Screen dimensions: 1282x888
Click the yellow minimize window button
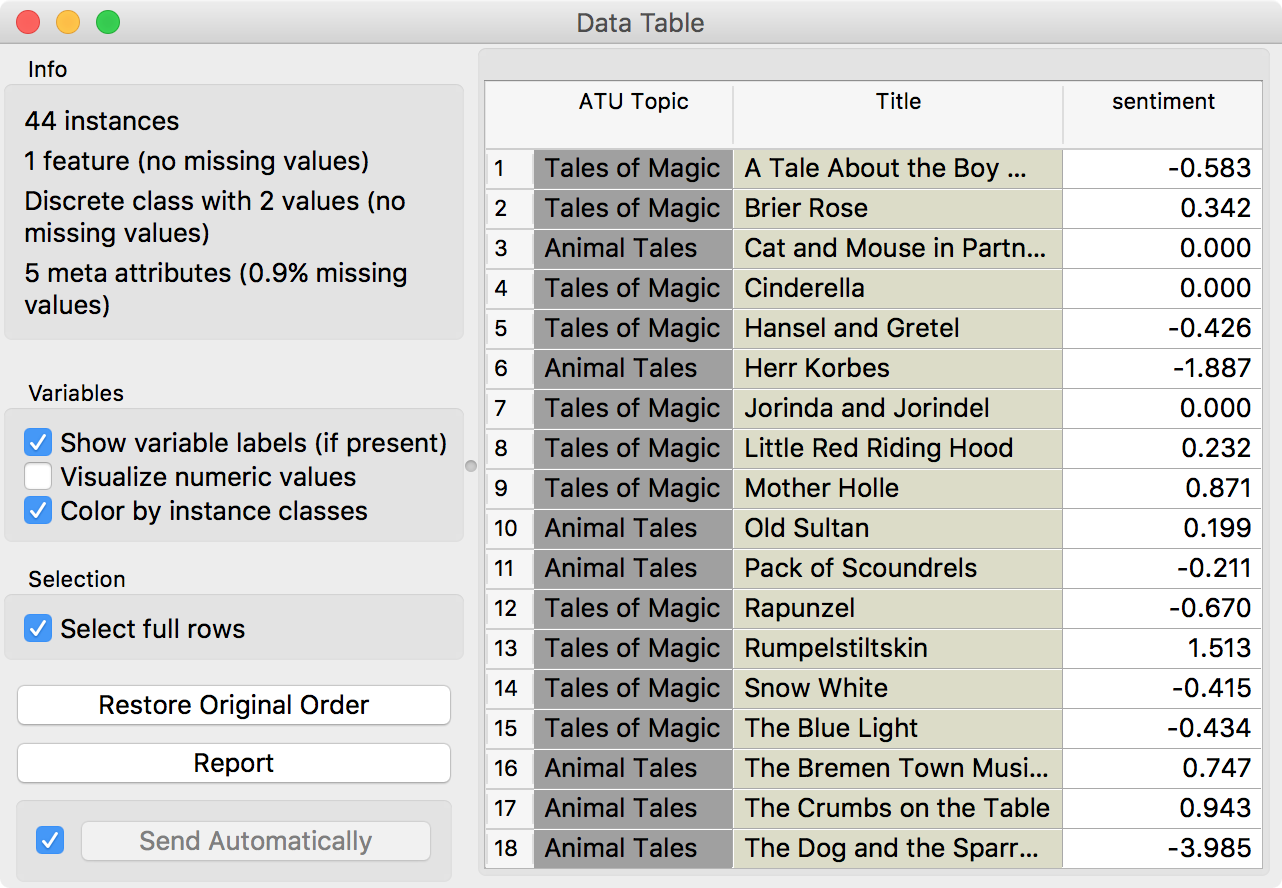[x=68, y=22]
